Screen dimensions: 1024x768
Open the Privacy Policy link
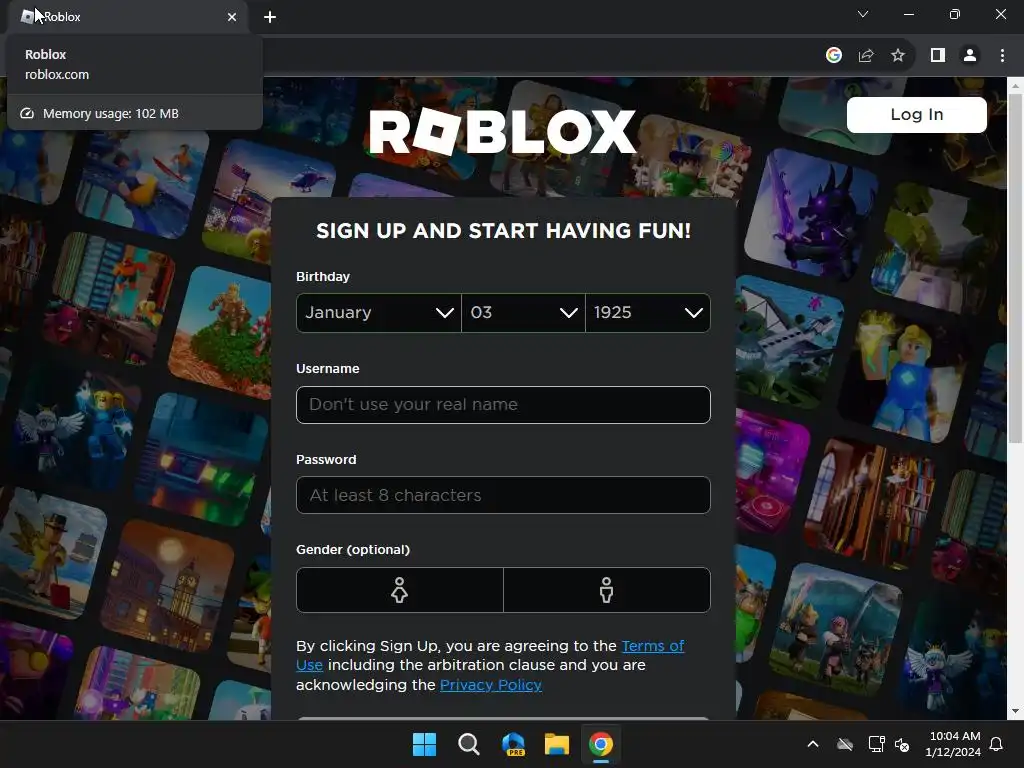point(490,685)
